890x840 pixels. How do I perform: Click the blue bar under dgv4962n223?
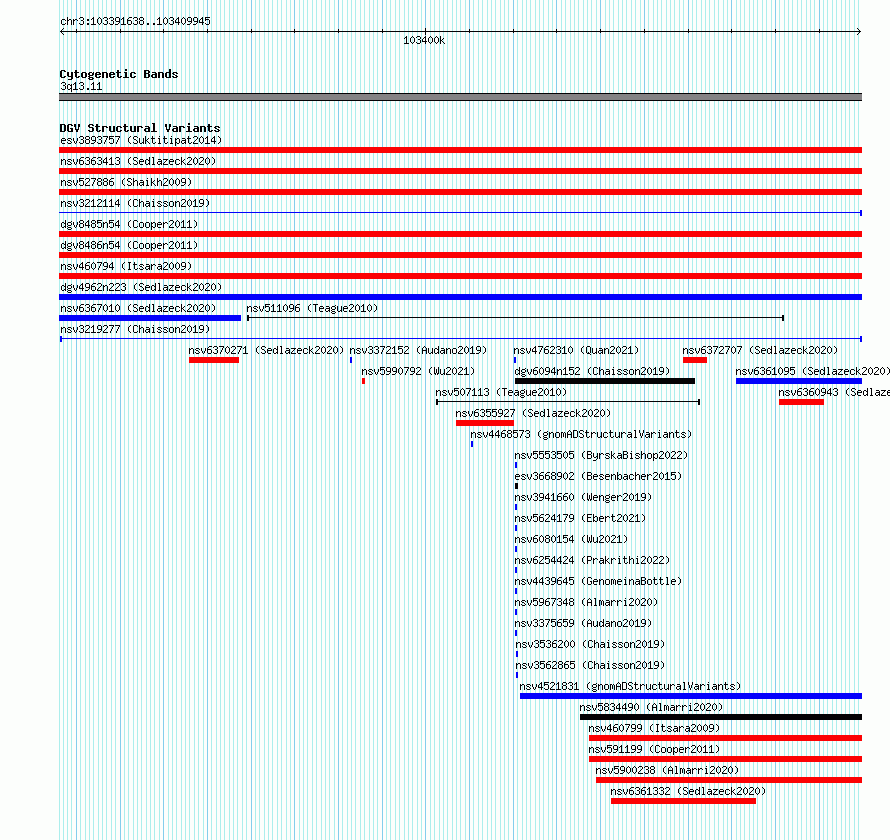tap(460, 297)
